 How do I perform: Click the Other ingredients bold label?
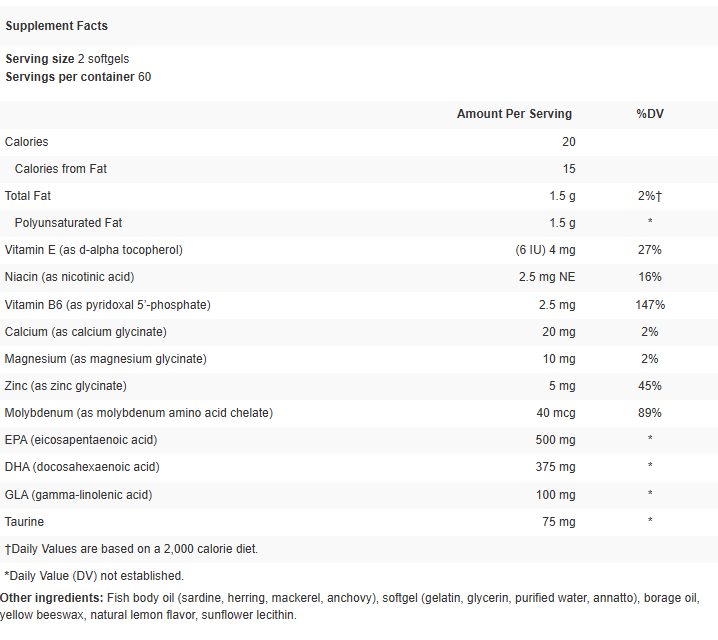[51, 597]
